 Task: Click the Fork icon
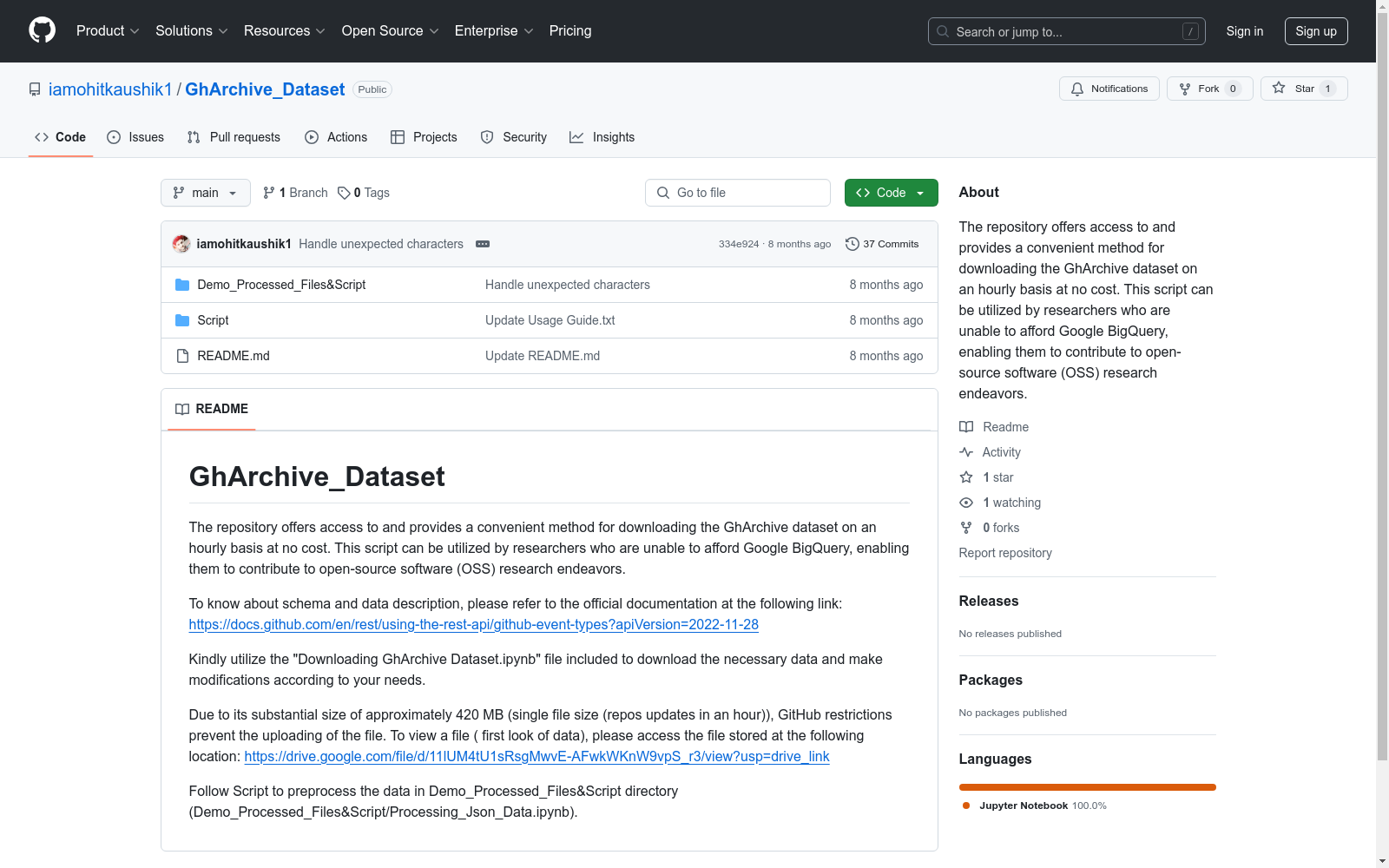click(1185, 89)
